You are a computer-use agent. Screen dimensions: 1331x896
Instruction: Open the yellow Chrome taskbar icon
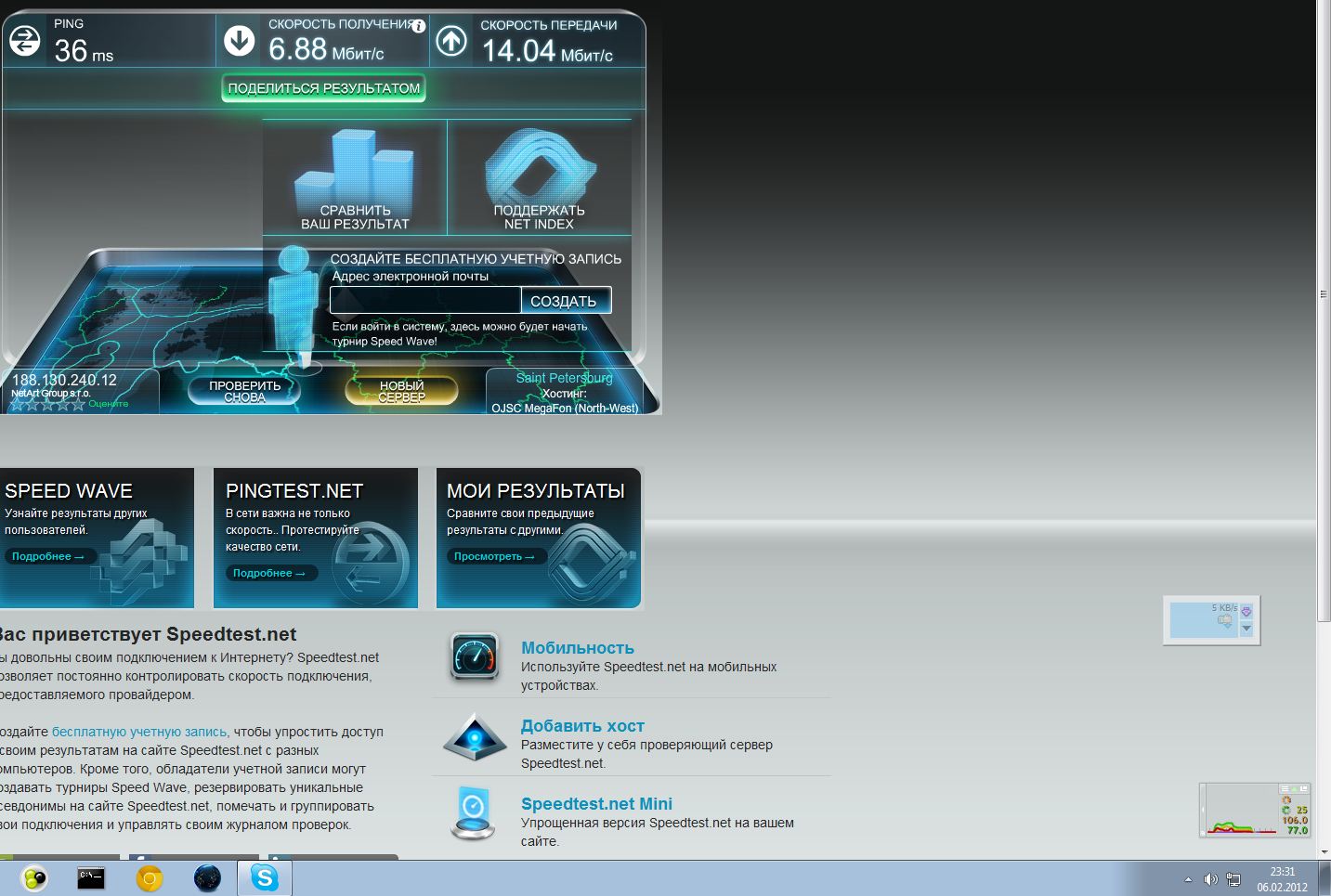click(x=149, y=877)
